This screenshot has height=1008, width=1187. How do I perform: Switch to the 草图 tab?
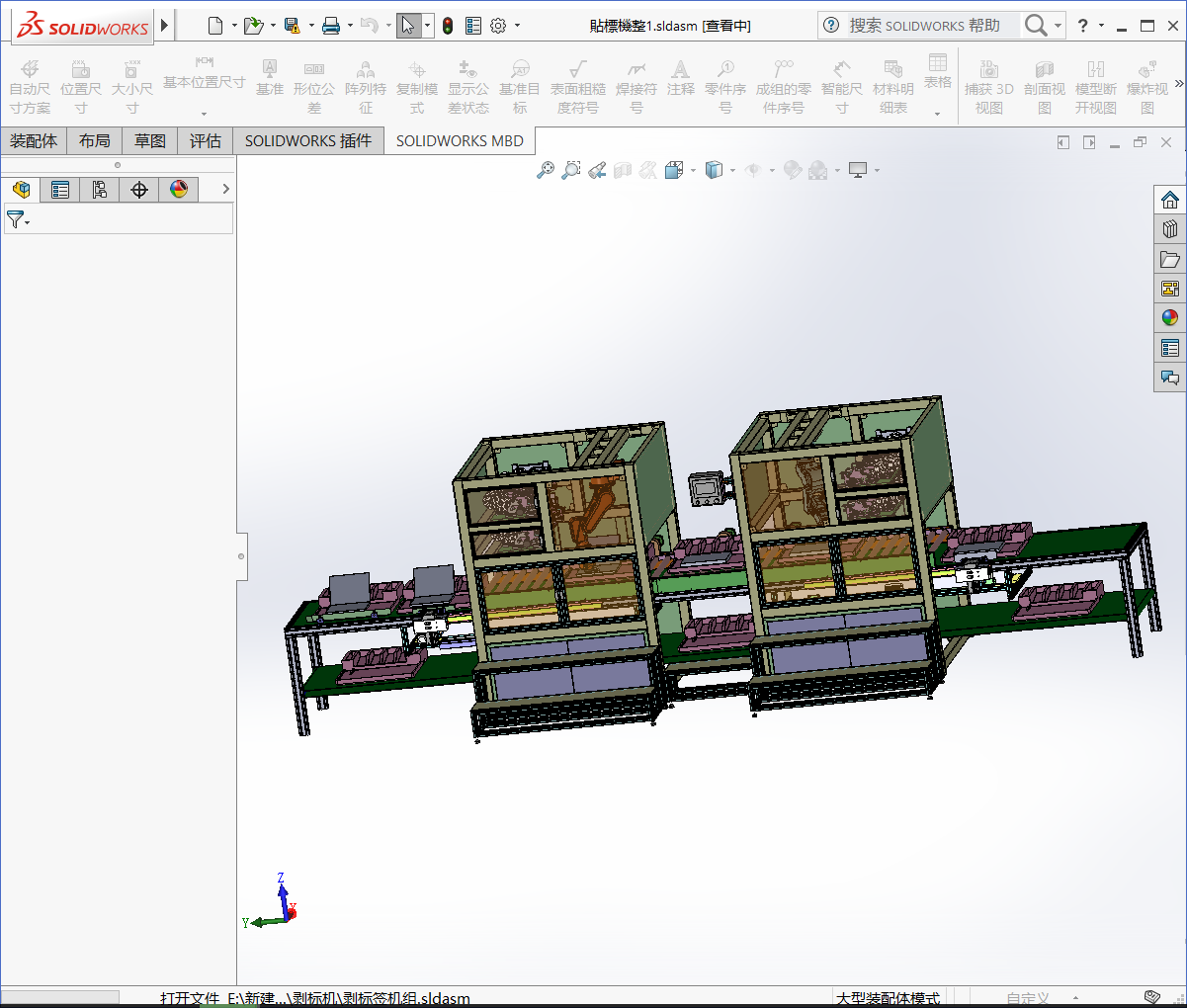click(150, 141)
